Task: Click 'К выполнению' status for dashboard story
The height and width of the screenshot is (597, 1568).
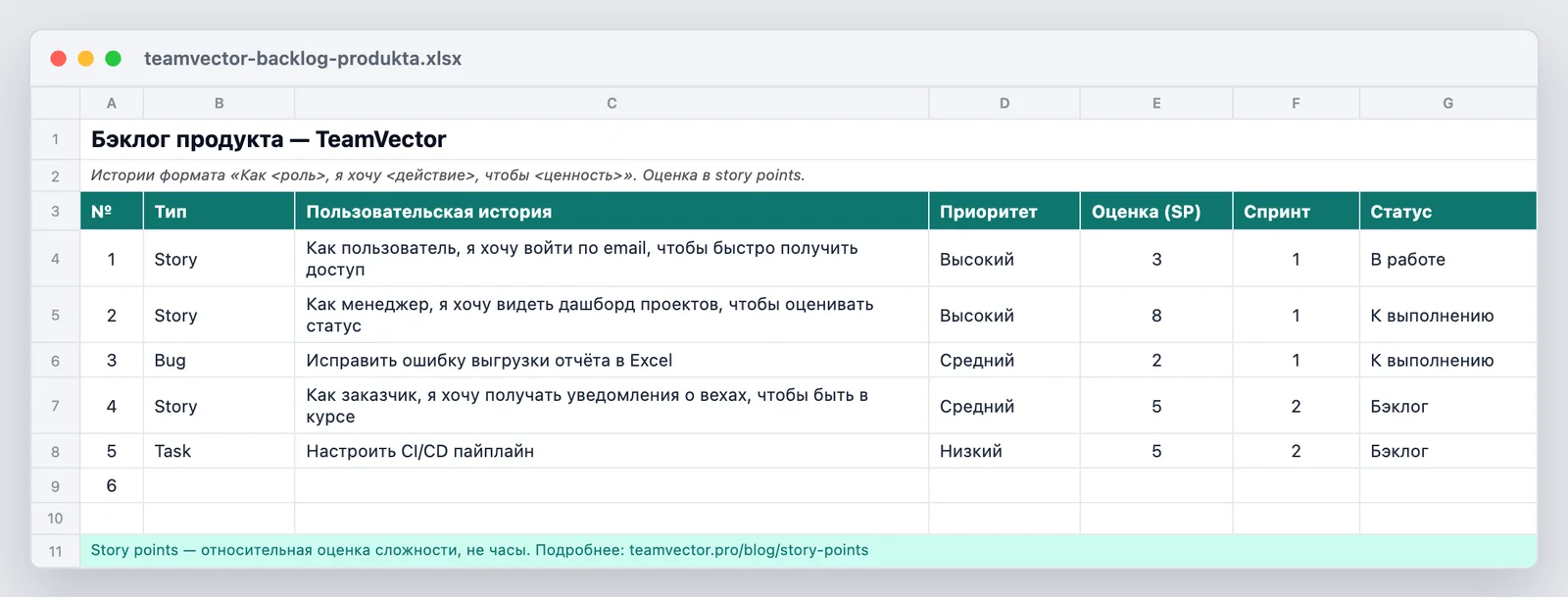Action: tap(1448, 315)
